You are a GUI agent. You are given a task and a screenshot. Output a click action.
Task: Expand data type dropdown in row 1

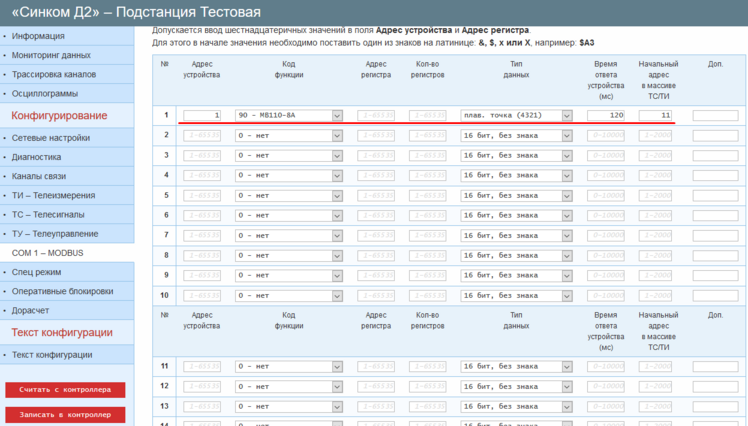point(516,115)
